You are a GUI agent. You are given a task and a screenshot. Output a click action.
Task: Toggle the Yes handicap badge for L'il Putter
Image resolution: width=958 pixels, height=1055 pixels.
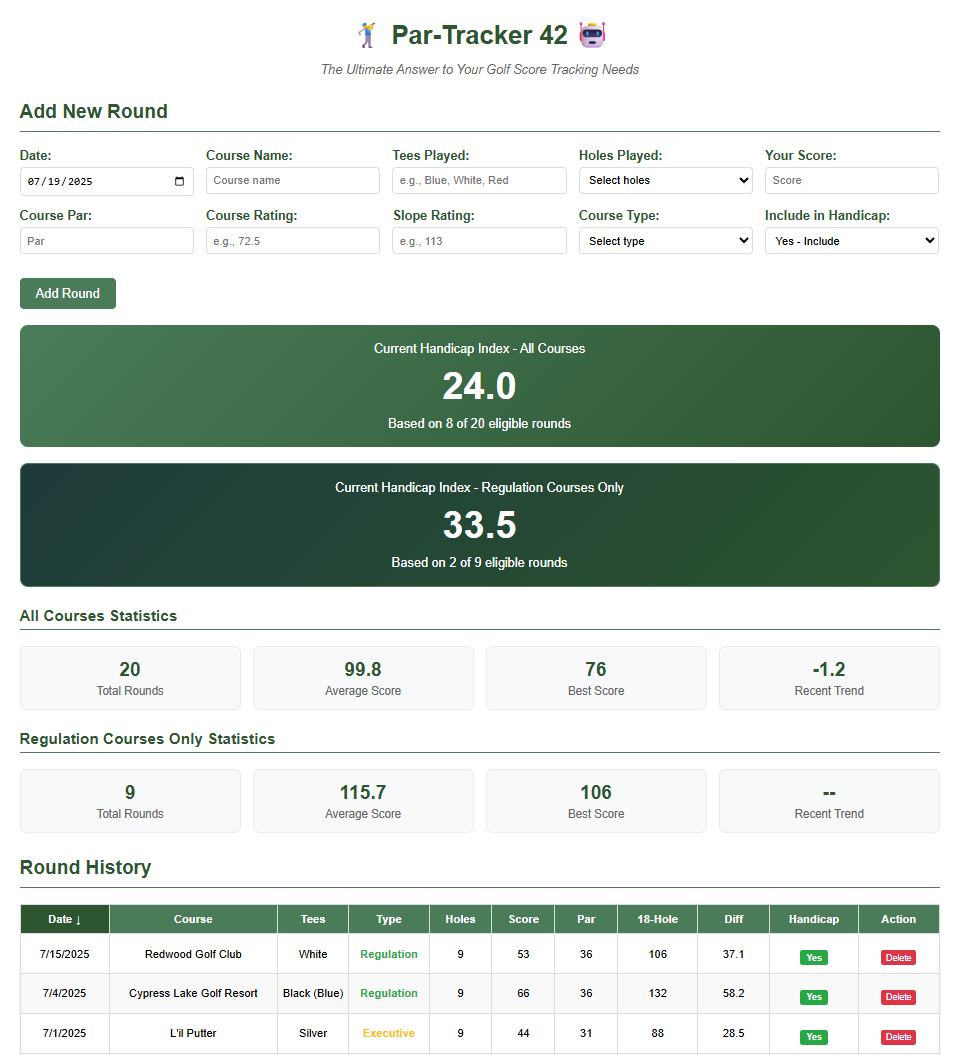pyautogui.click(x=813, y=1037)
